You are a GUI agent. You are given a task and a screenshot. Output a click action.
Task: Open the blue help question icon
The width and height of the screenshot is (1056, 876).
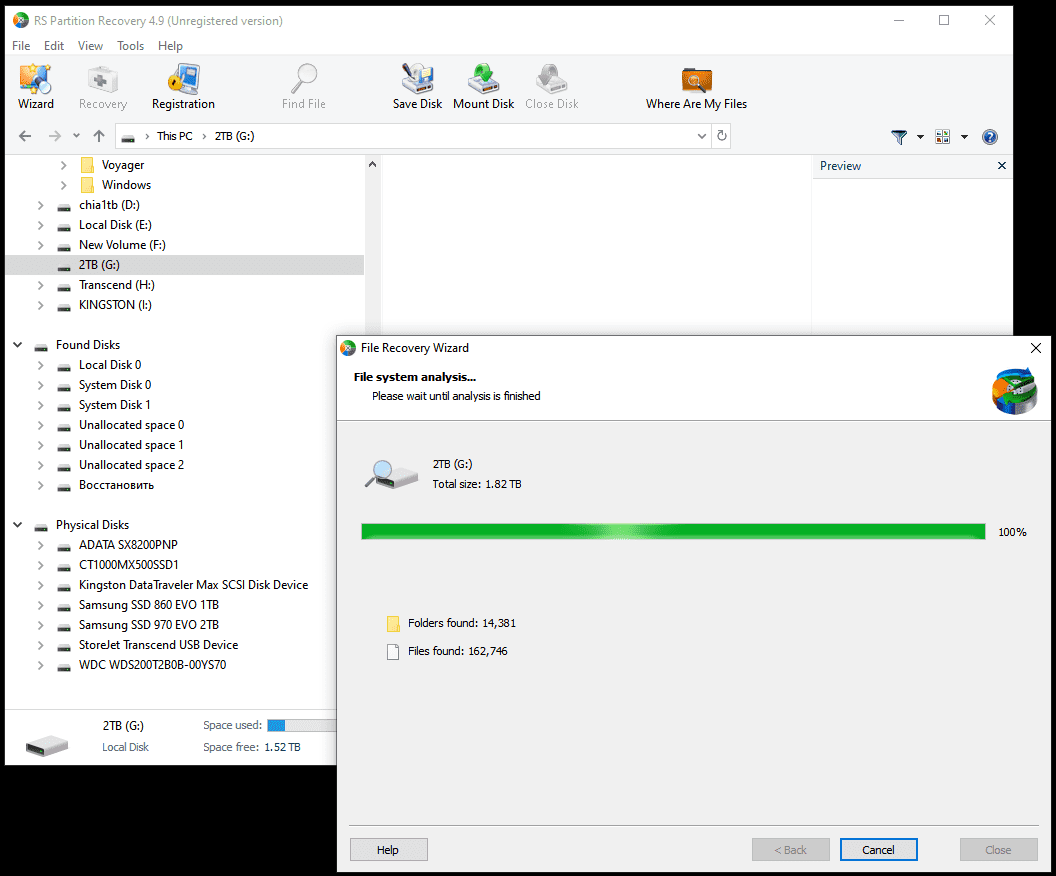[989, 137]
